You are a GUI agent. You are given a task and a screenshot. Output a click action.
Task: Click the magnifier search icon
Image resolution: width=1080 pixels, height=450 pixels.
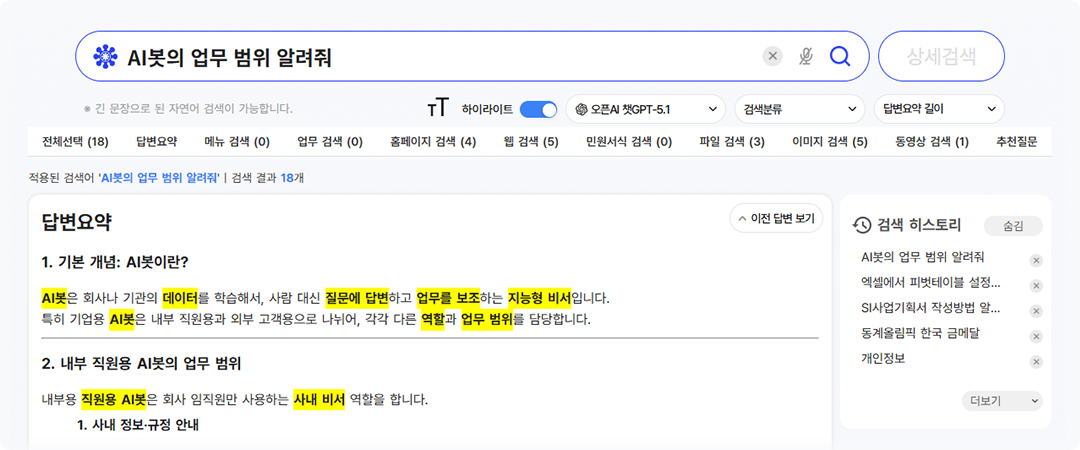[x=840, y=56]
